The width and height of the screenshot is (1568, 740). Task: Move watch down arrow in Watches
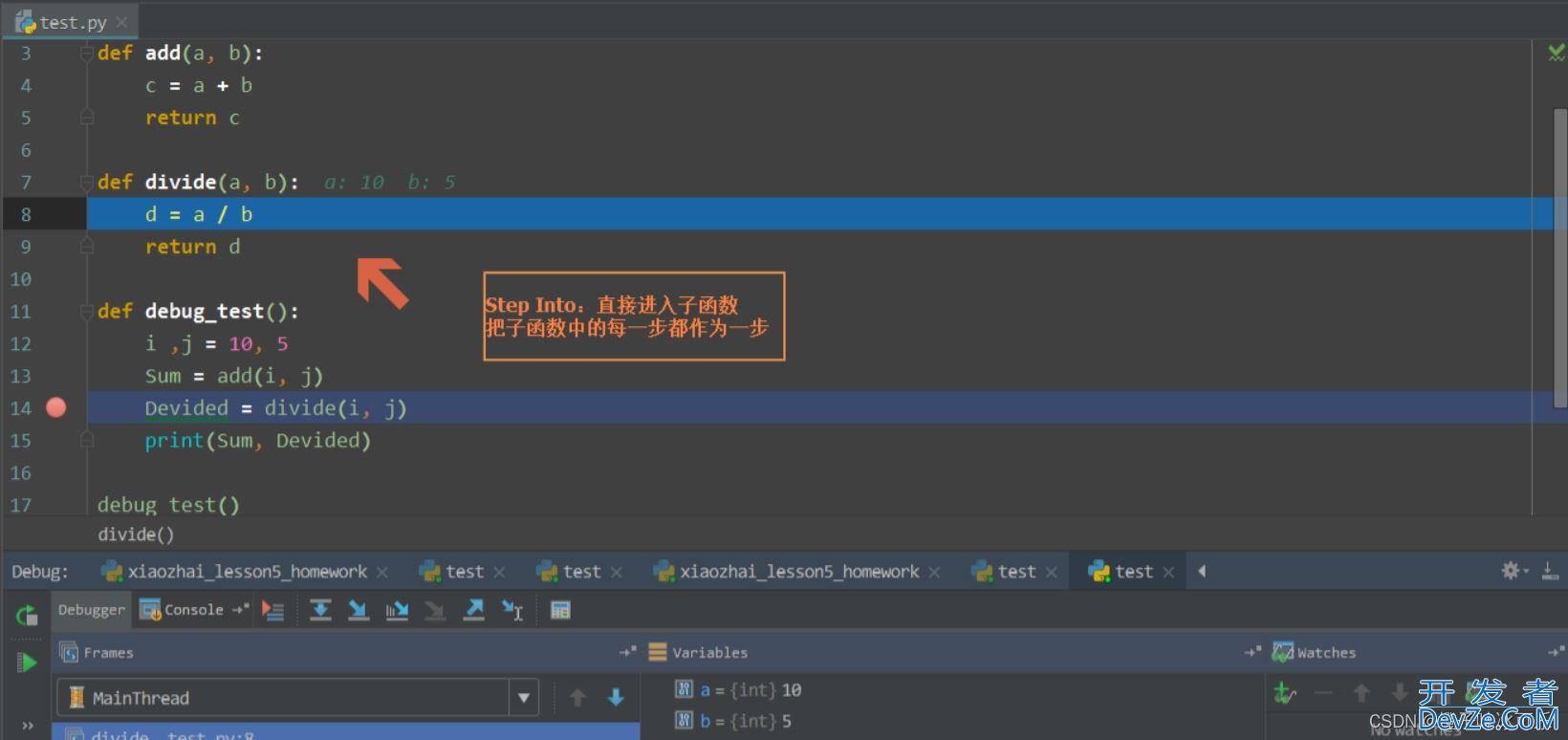1400,692
